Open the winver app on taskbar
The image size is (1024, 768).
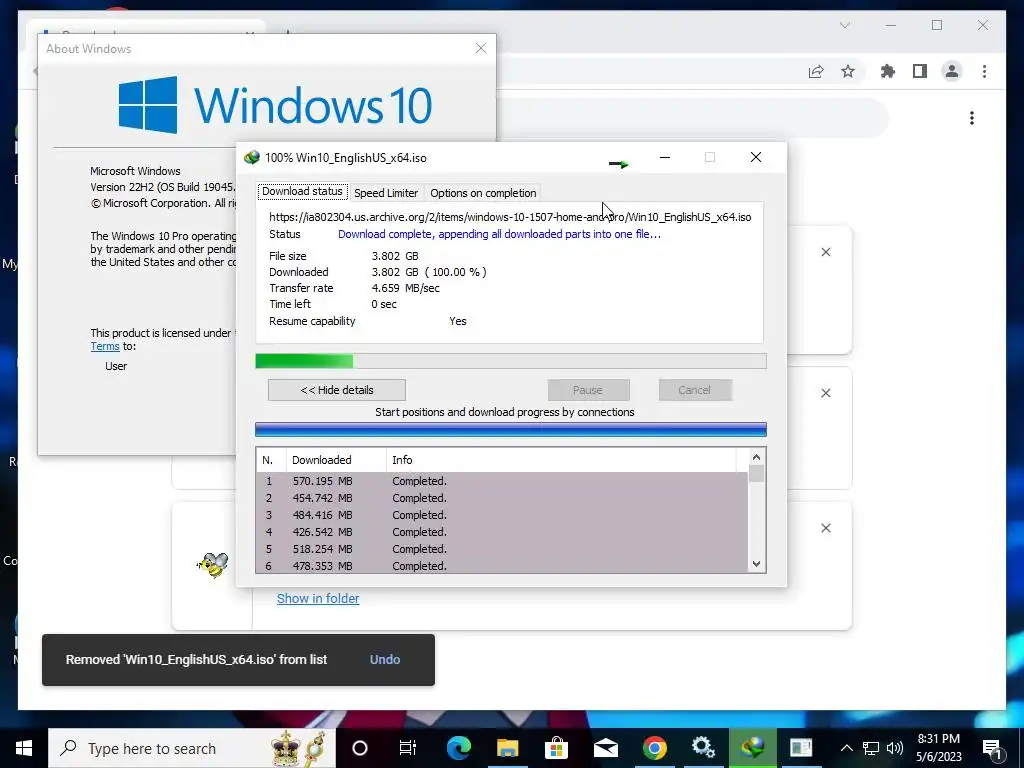tap(801, 748)
